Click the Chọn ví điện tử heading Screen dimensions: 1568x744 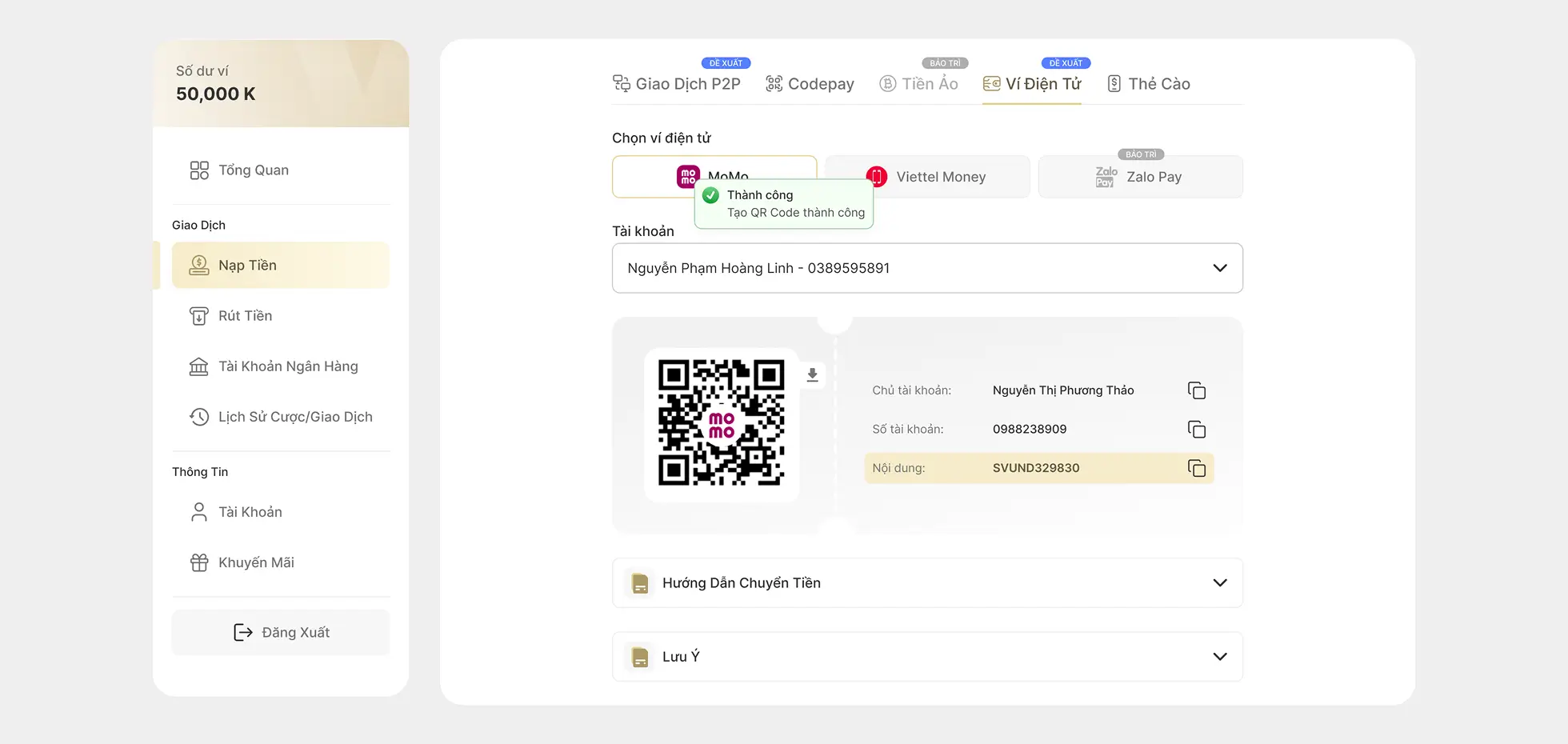[662, 138]
